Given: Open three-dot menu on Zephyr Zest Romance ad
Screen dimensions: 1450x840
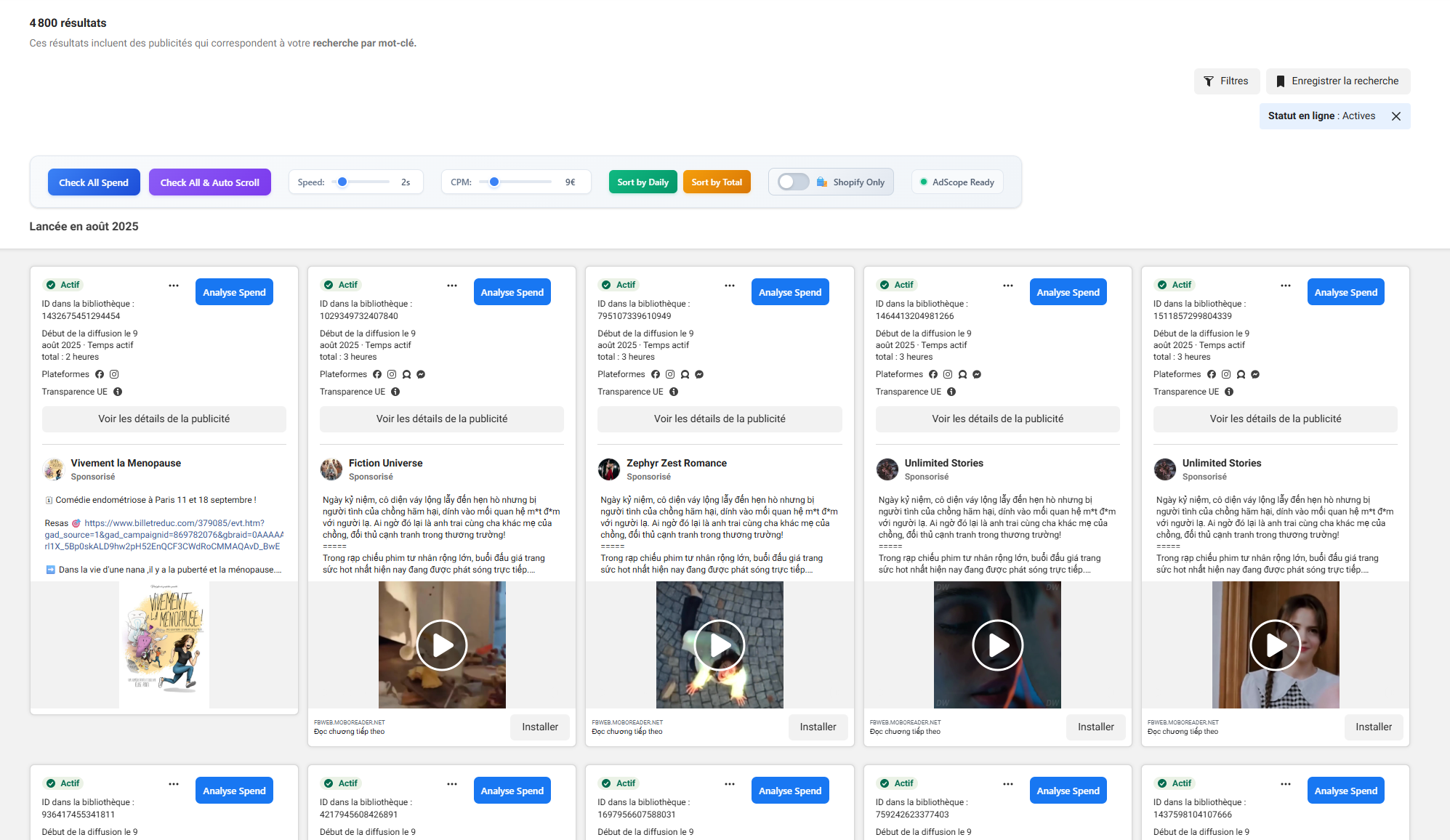Looking at the screenshot, I should (730, 286).
